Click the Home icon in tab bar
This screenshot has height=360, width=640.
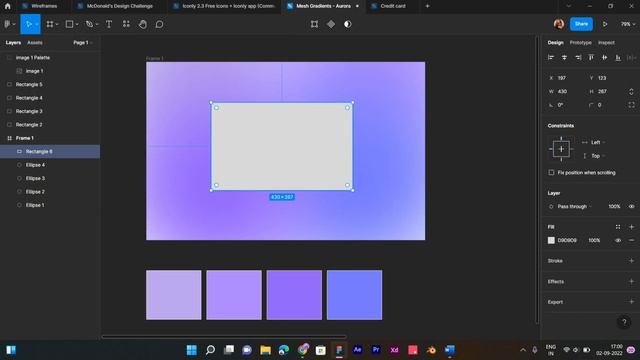tap(7, 6)
